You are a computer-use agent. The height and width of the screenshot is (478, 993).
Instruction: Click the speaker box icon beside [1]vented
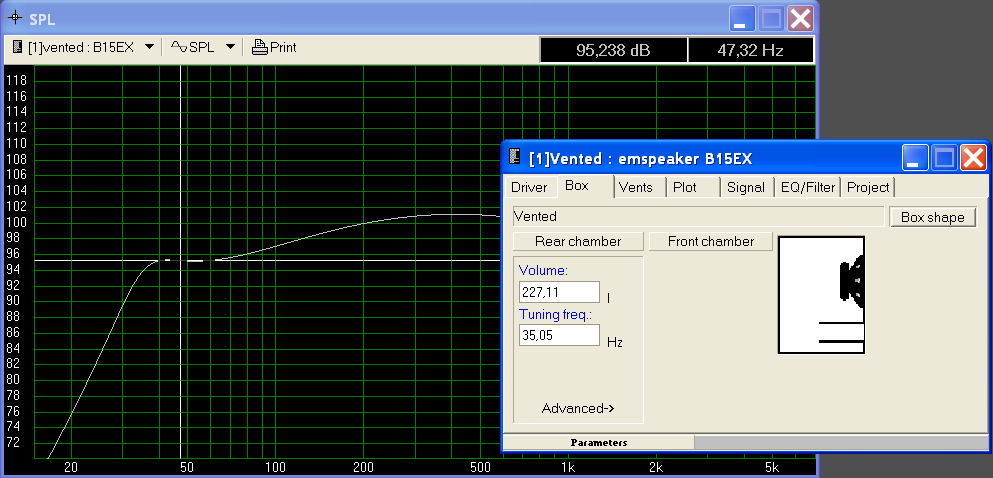point(18,47)
